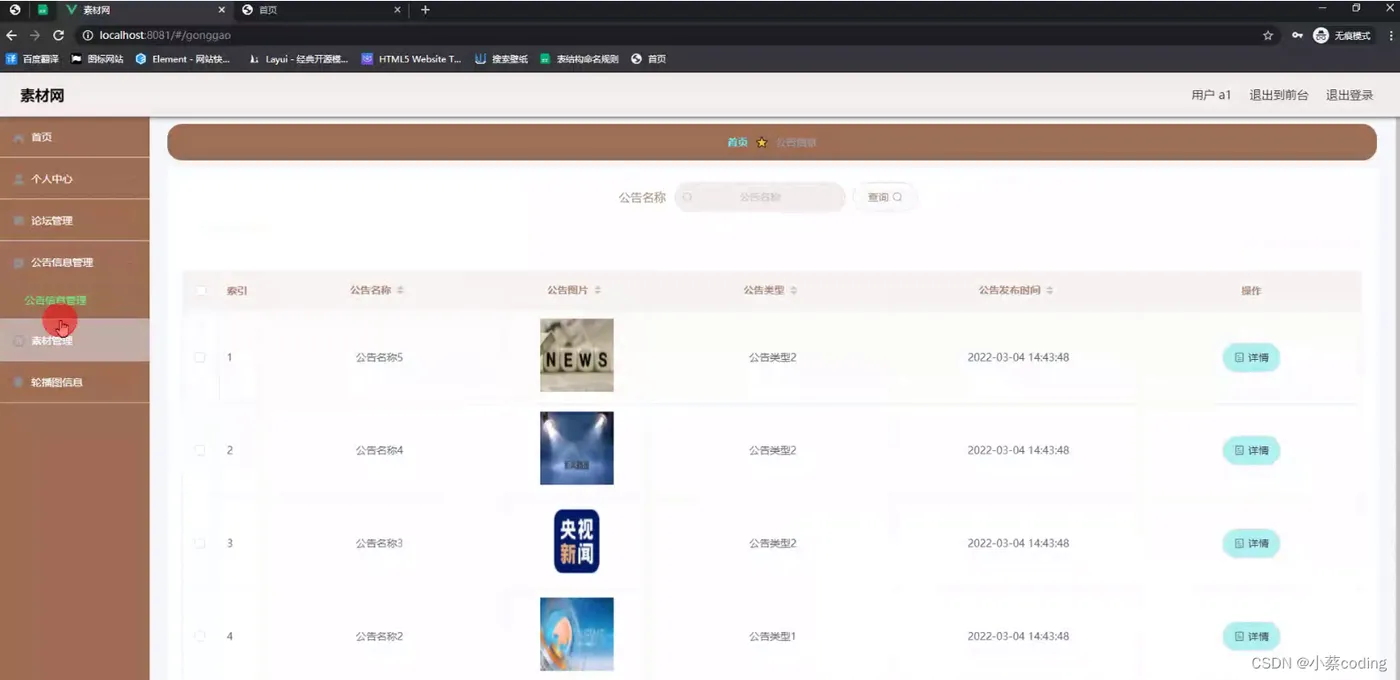Open a new browser tab
This screenshot has height=680, width=1400.
(x=425, y=10)
